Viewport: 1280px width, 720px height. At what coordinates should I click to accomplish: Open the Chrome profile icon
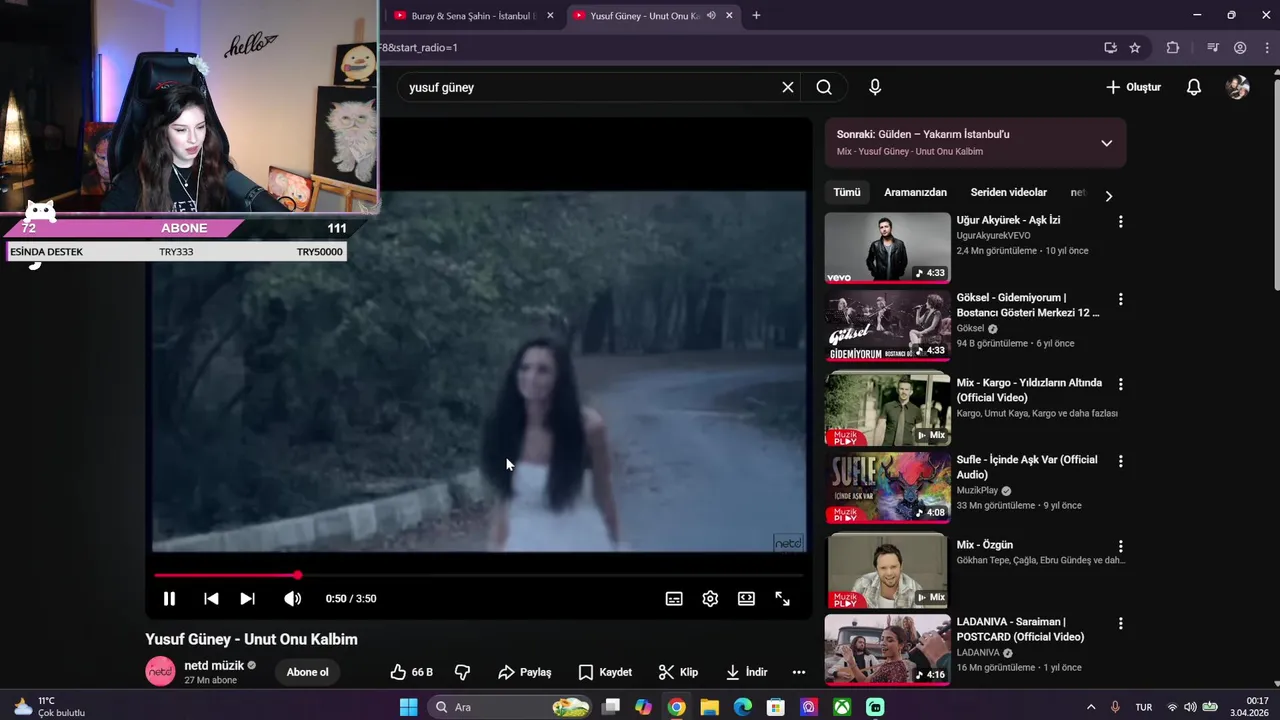(1240, 47)
